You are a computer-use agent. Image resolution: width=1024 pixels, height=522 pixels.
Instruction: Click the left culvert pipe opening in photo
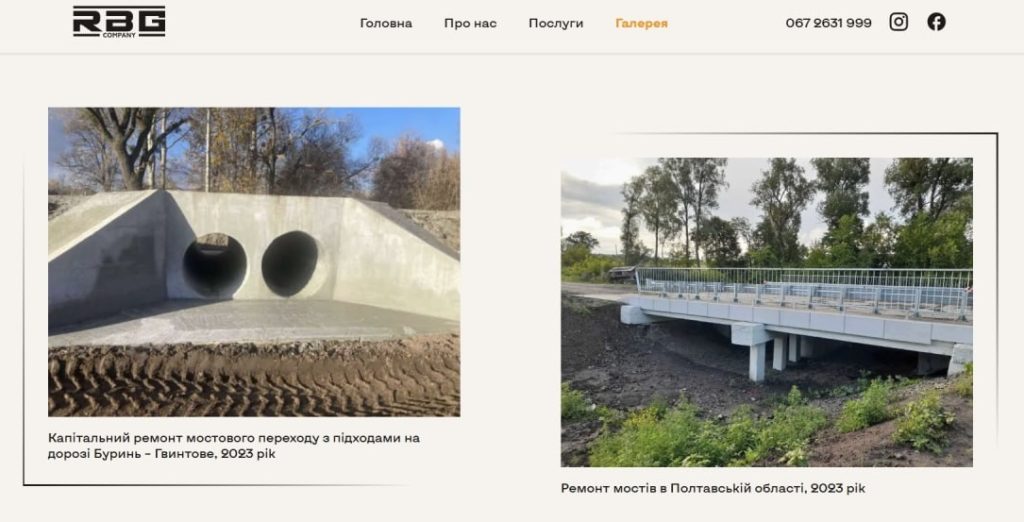point(215,266)
